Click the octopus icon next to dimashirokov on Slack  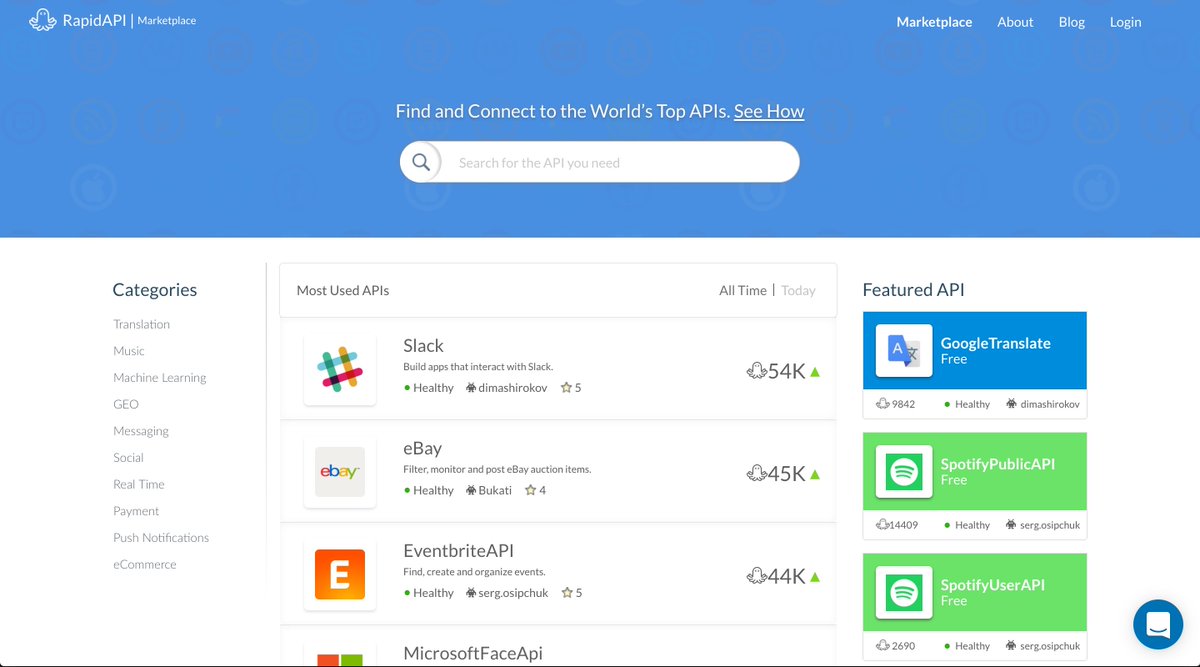[x=470, y=387]
